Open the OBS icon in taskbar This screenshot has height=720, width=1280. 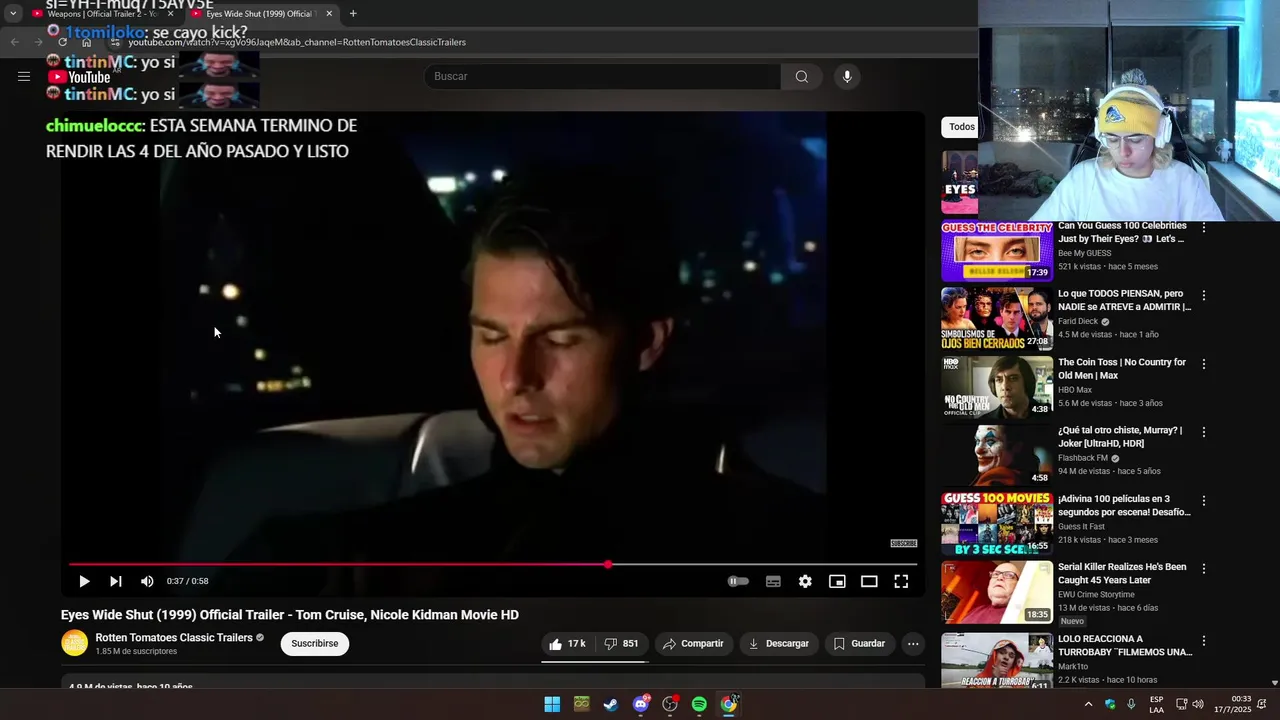click(x=670, y=704)
